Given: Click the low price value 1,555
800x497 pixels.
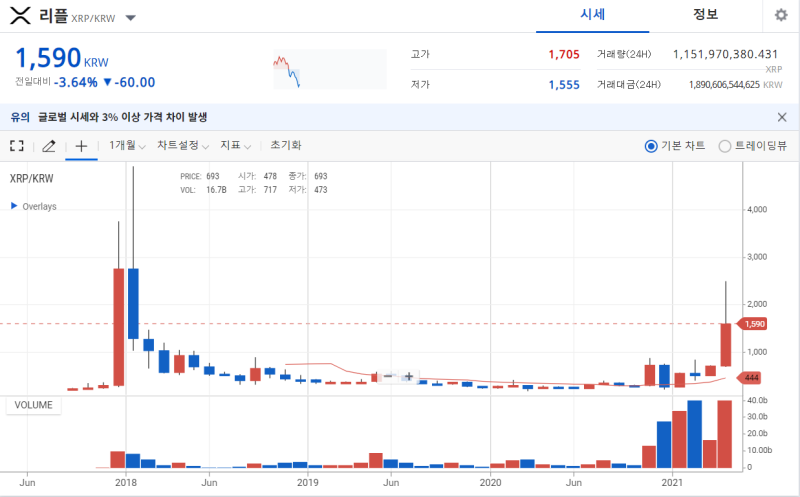Looking at the screenshot, I should click(x=564, y=85).
